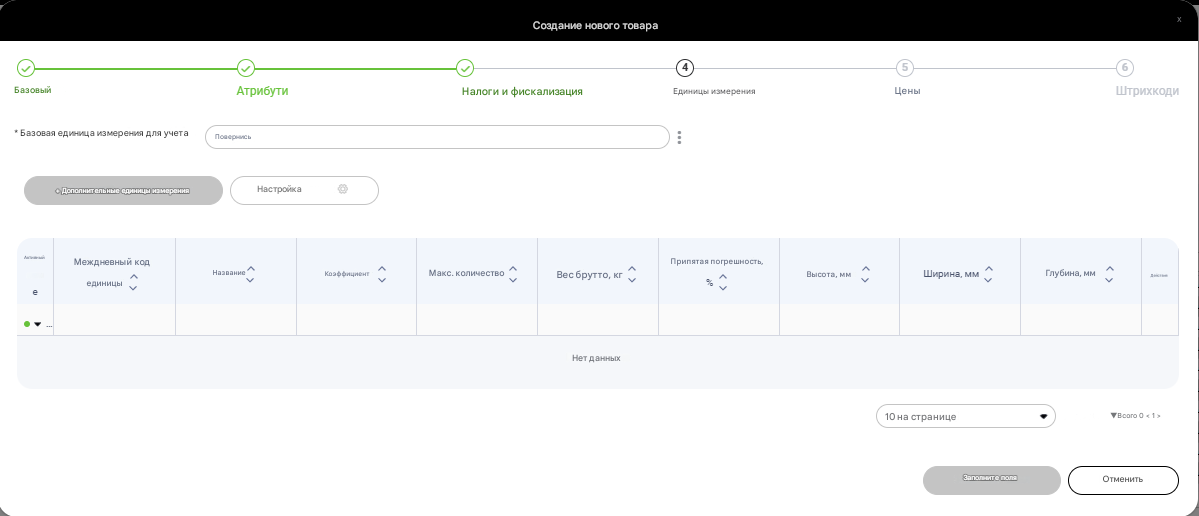
Task: Sort the Название column with arrows
Action: 250,274
